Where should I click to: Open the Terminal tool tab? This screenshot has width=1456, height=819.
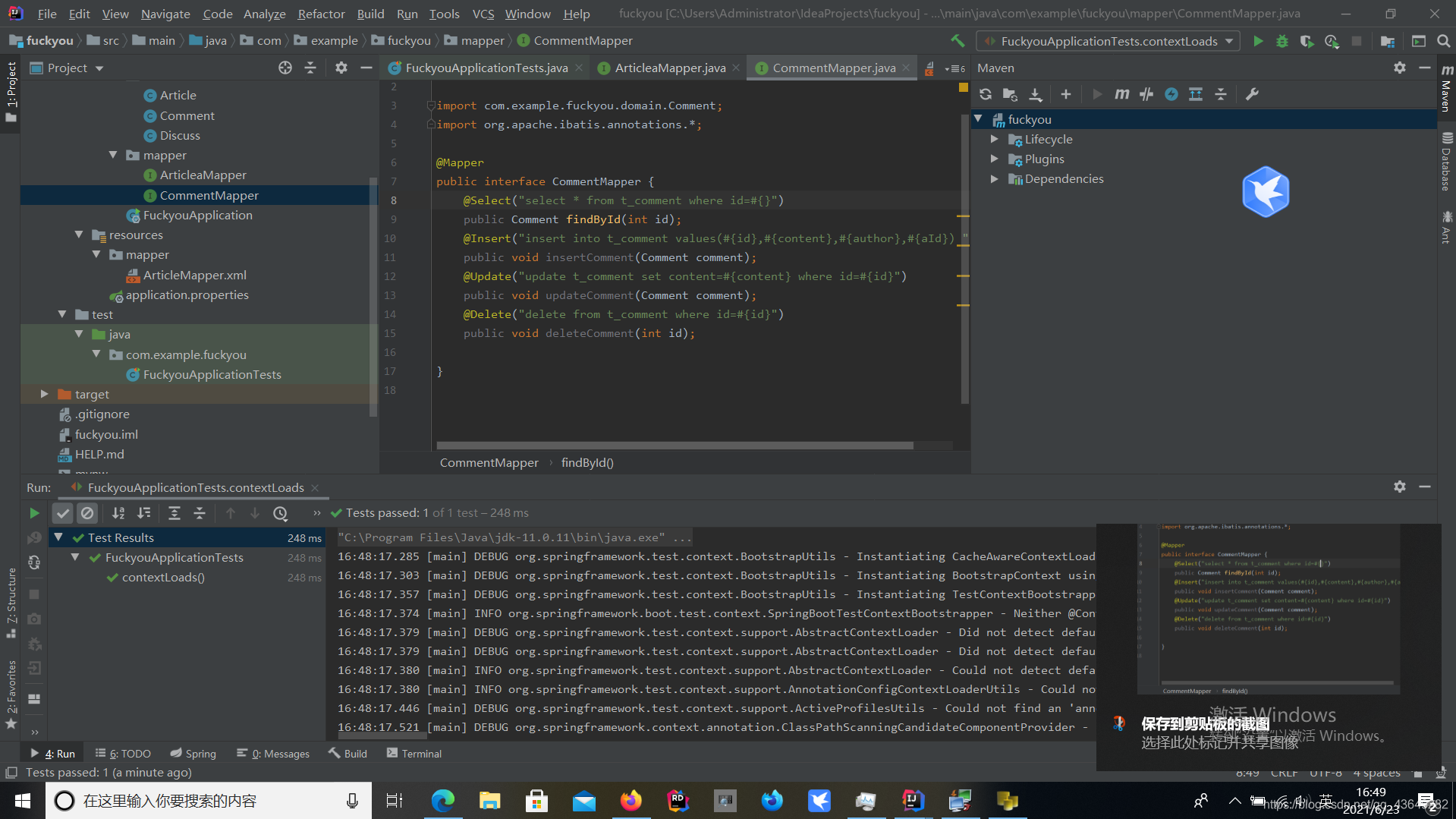(x=414, y=753)
